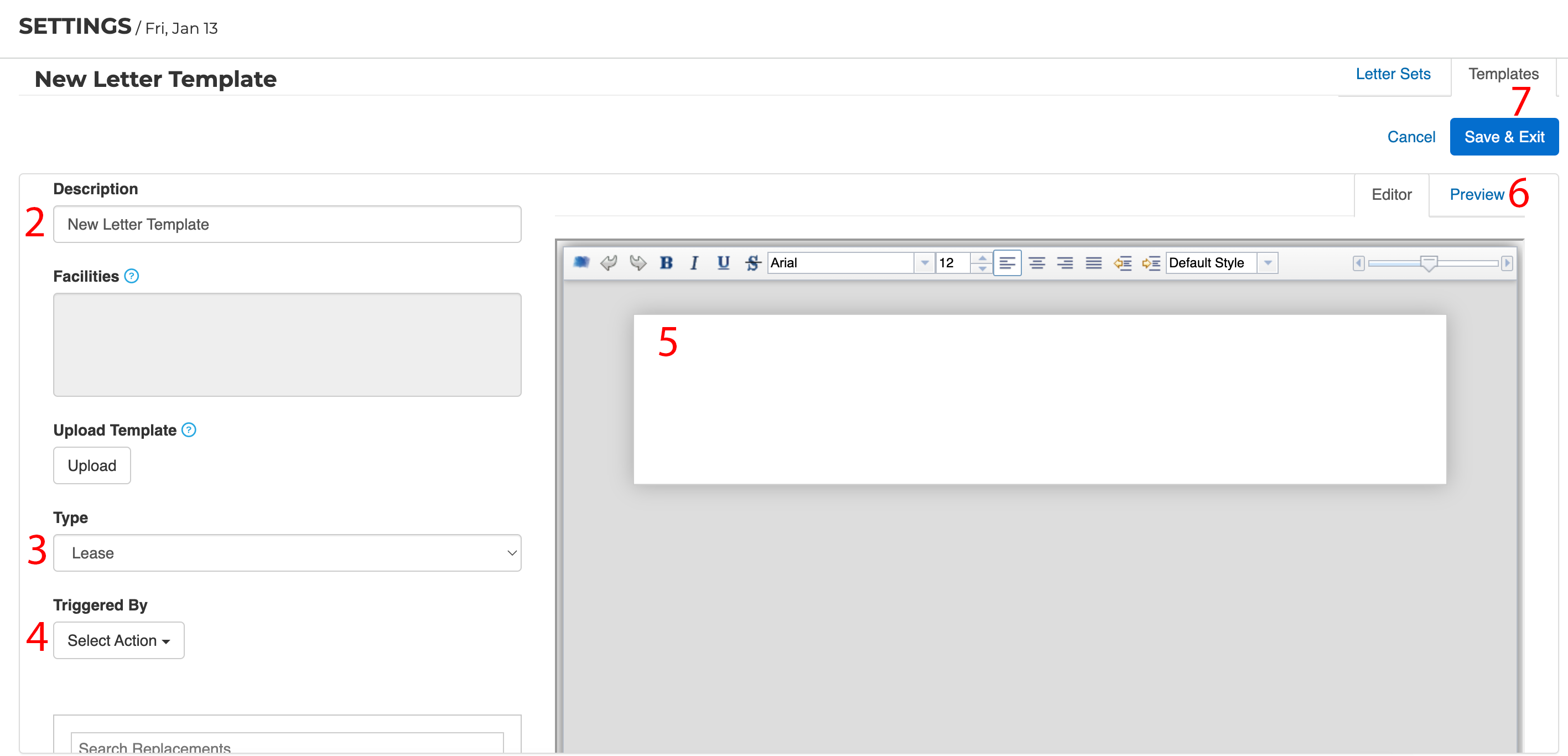Screen dimensions: 1568x756
Task: Select the Editor tab
Action: (x=1391, y=194)
